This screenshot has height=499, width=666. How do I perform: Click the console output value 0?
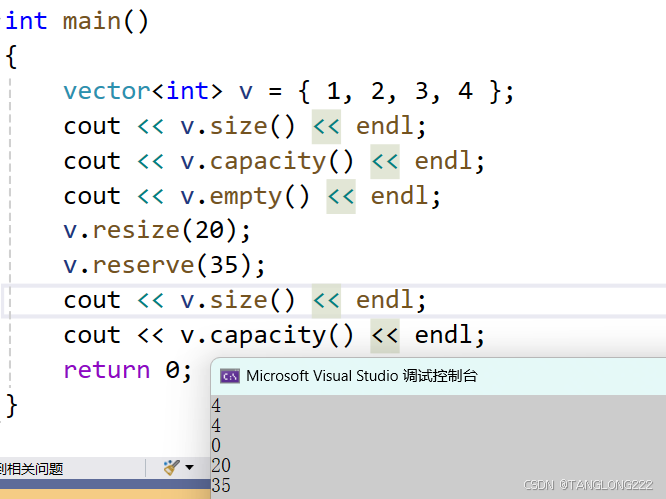(x=216, y=445)
